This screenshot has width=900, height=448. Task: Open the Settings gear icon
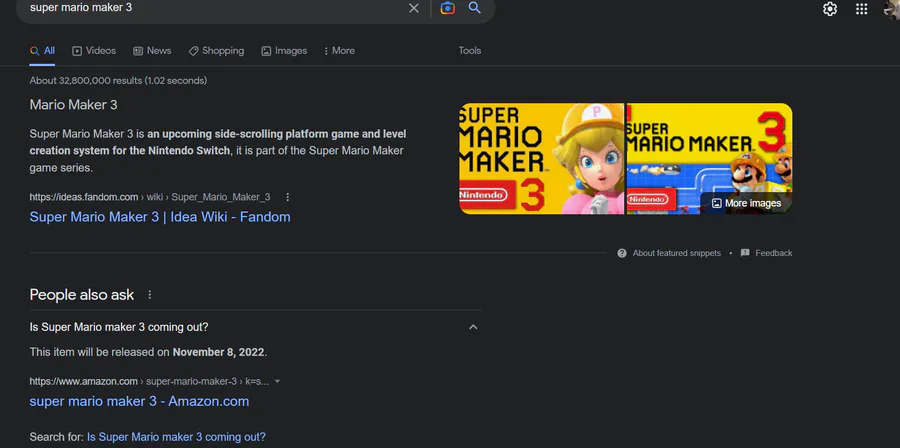point(830,9)
